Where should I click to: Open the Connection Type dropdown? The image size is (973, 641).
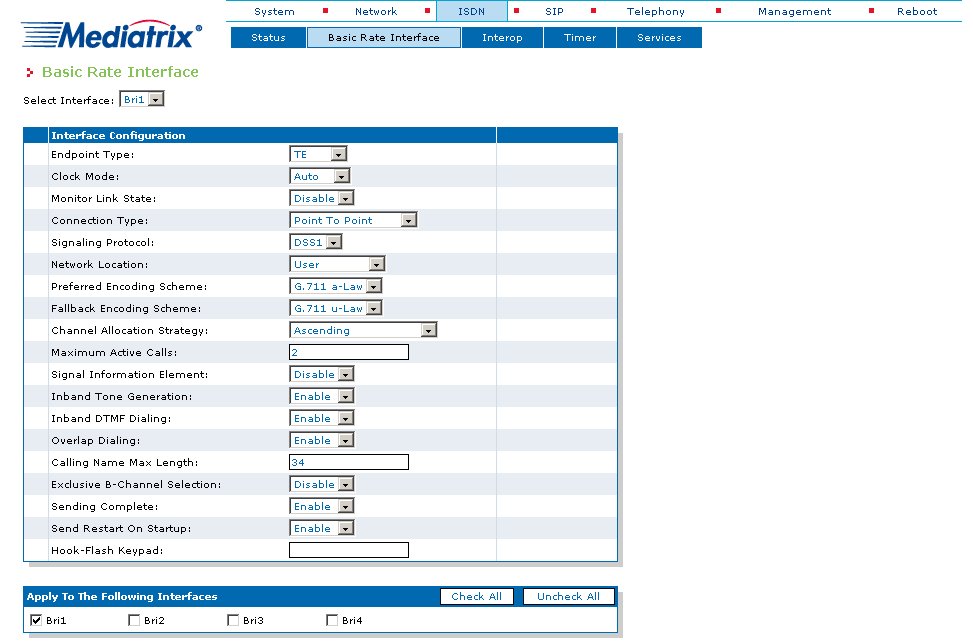tap(353, 220)
